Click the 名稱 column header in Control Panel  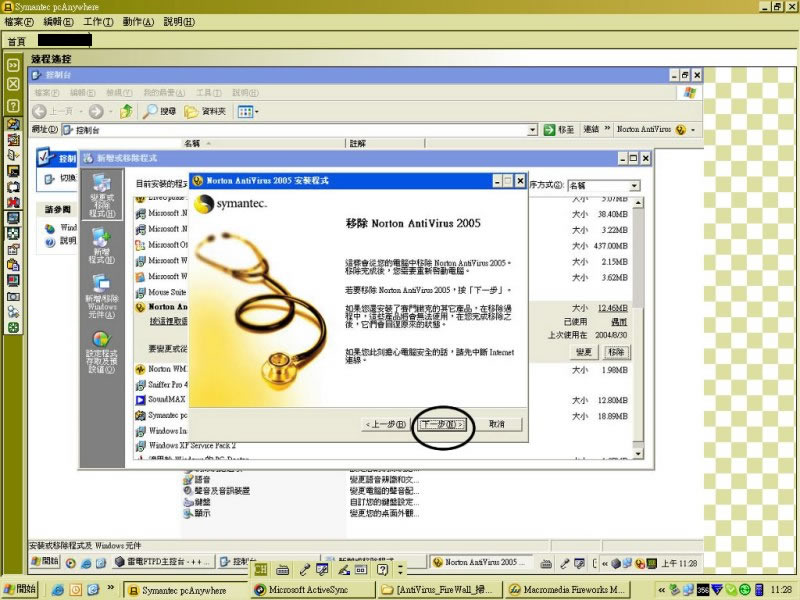(263, 143)
